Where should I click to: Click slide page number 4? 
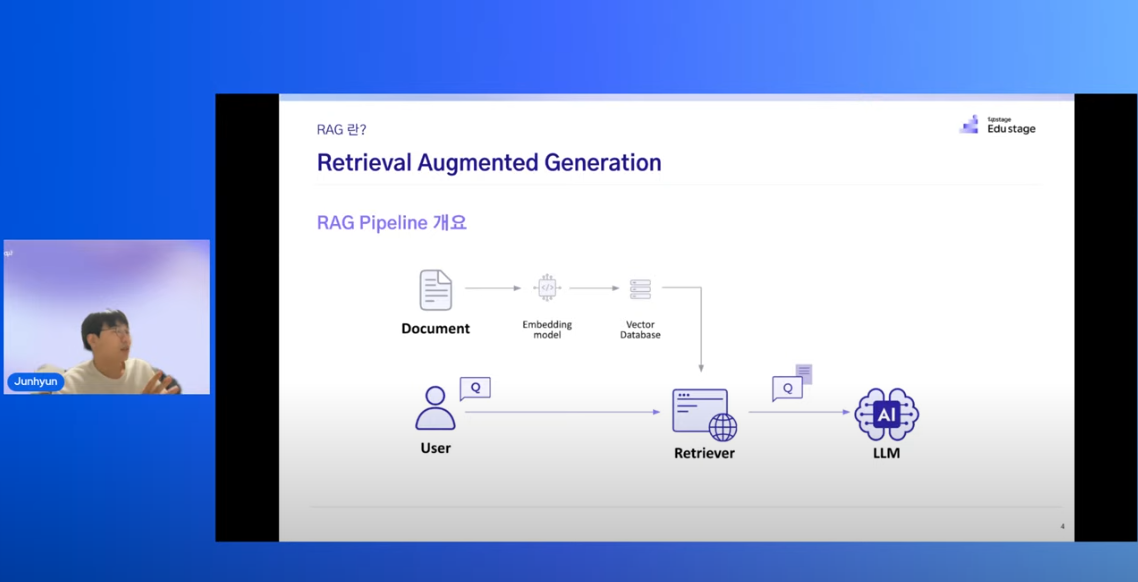pos(1062,526)
